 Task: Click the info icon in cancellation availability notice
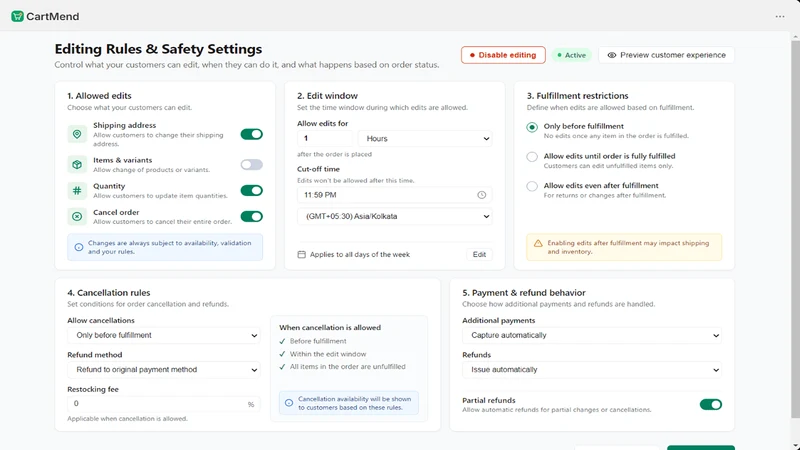(289, 403)
